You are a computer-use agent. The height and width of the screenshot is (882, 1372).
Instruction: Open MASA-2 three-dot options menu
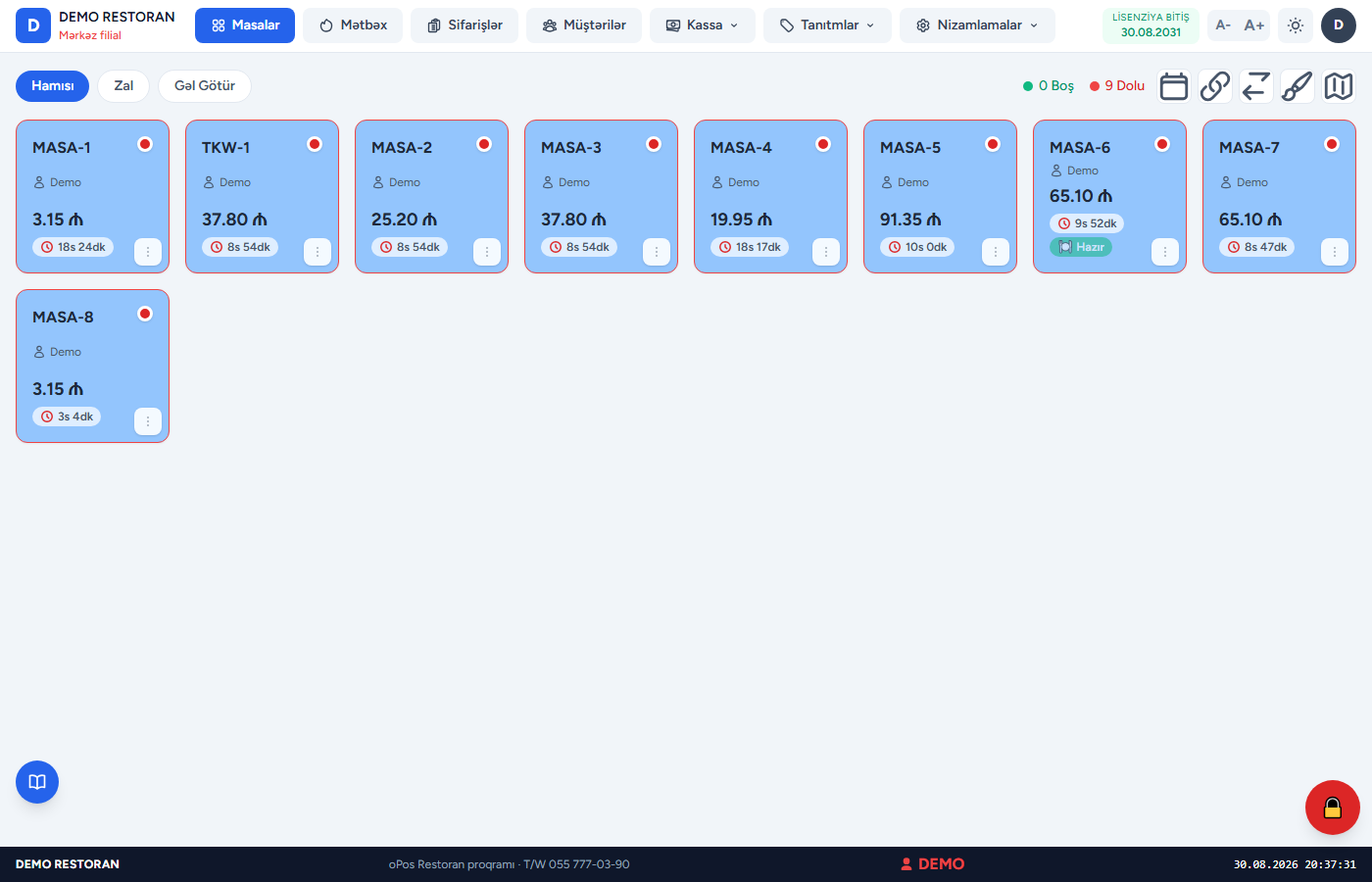tap(487, 252)
